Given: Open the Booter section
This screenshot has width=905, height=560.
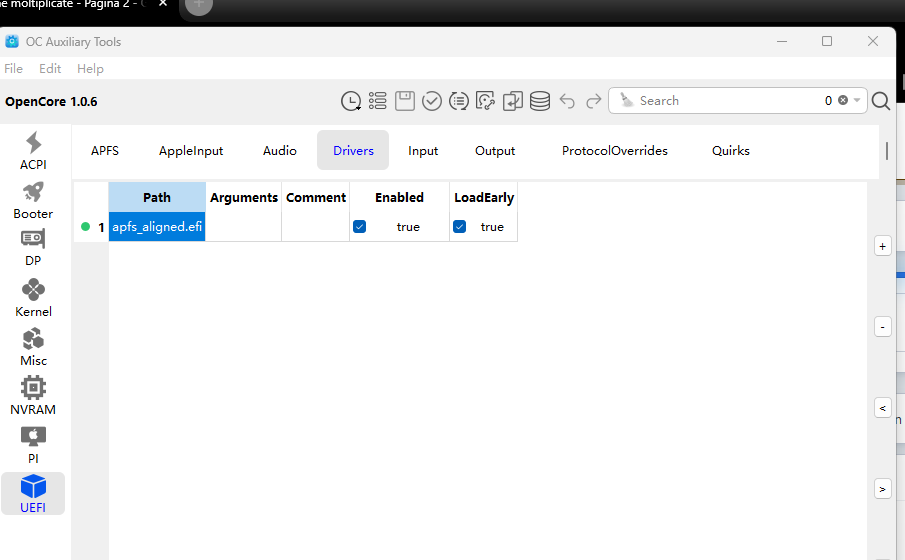Looking at the screenshot, I should pos(33,200).
